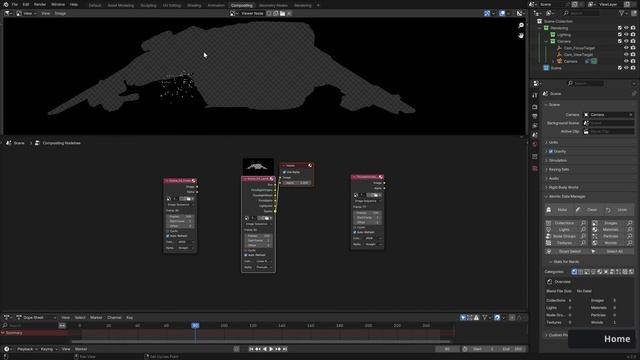Click the Smart Select button

[x=567, y=251]
